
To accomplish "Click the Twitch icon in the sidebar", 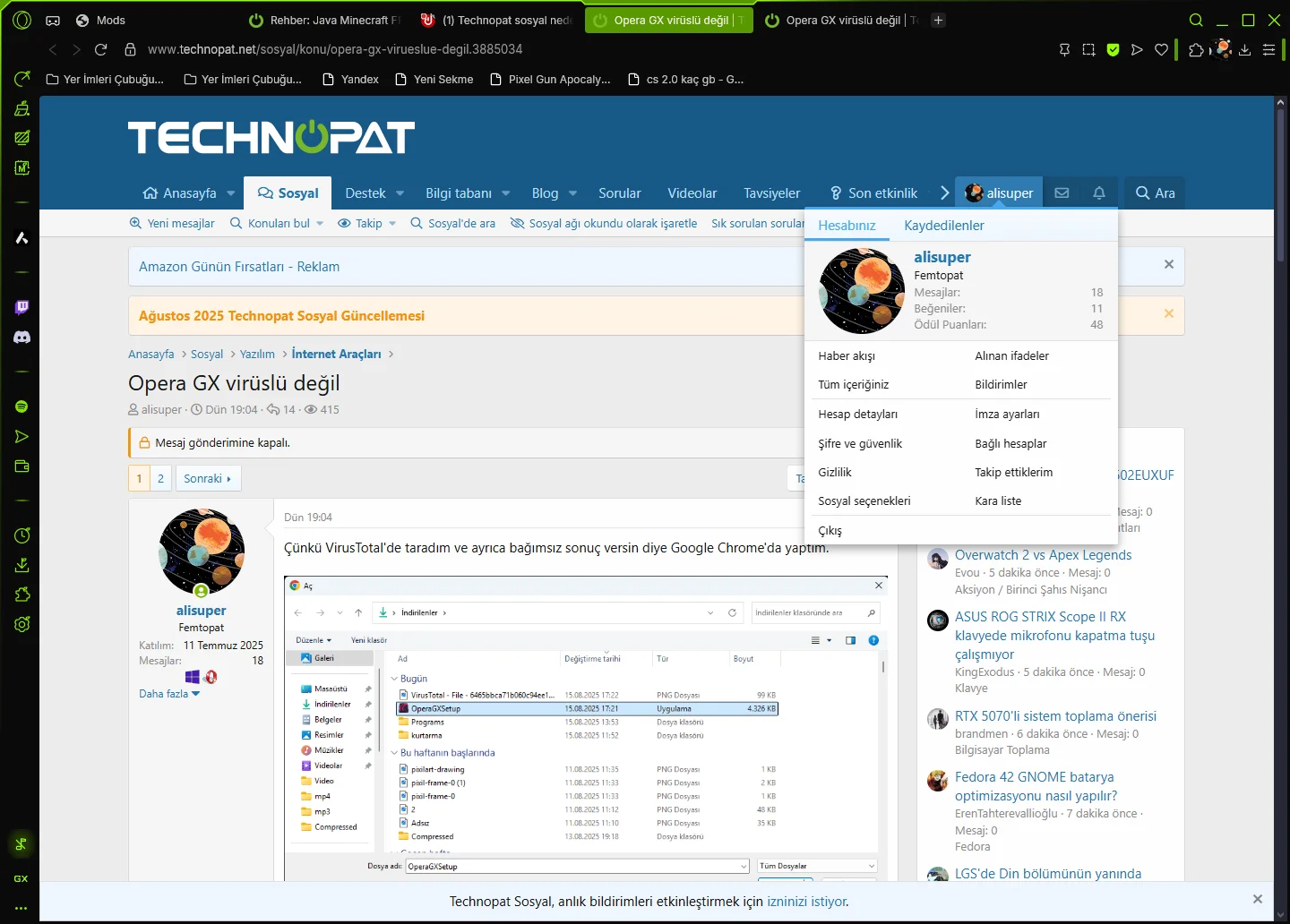I will click(x=22, y=307).
